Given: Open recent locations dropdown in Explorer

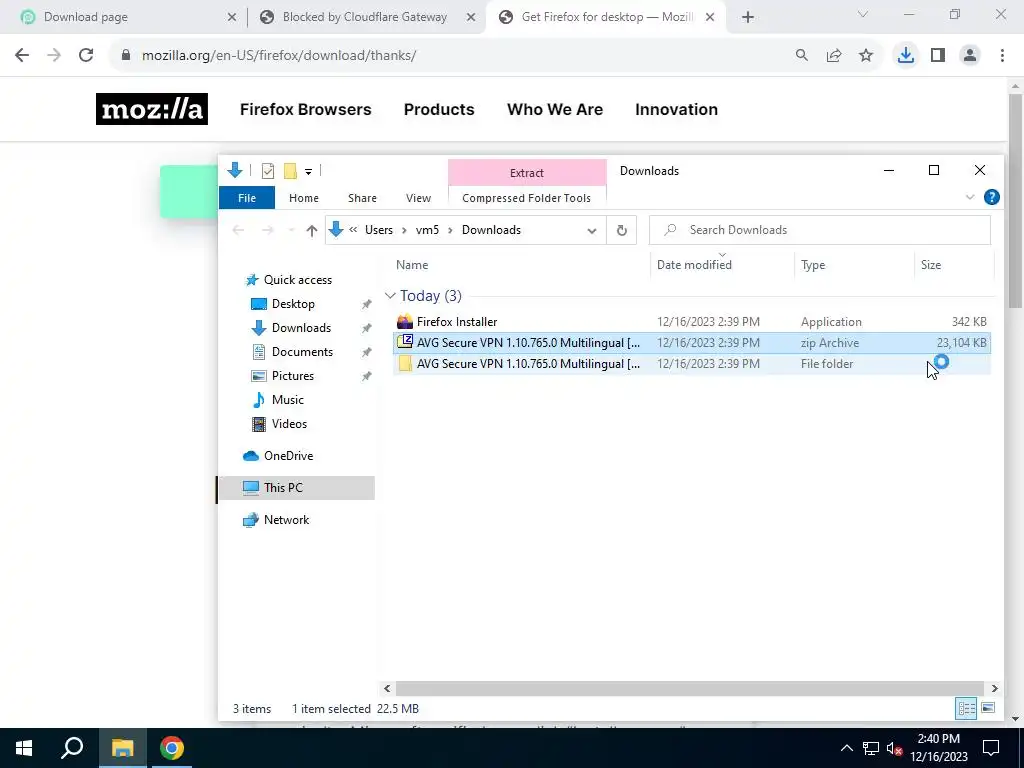Looking at the screenshot, I should (x=291, y=230).
